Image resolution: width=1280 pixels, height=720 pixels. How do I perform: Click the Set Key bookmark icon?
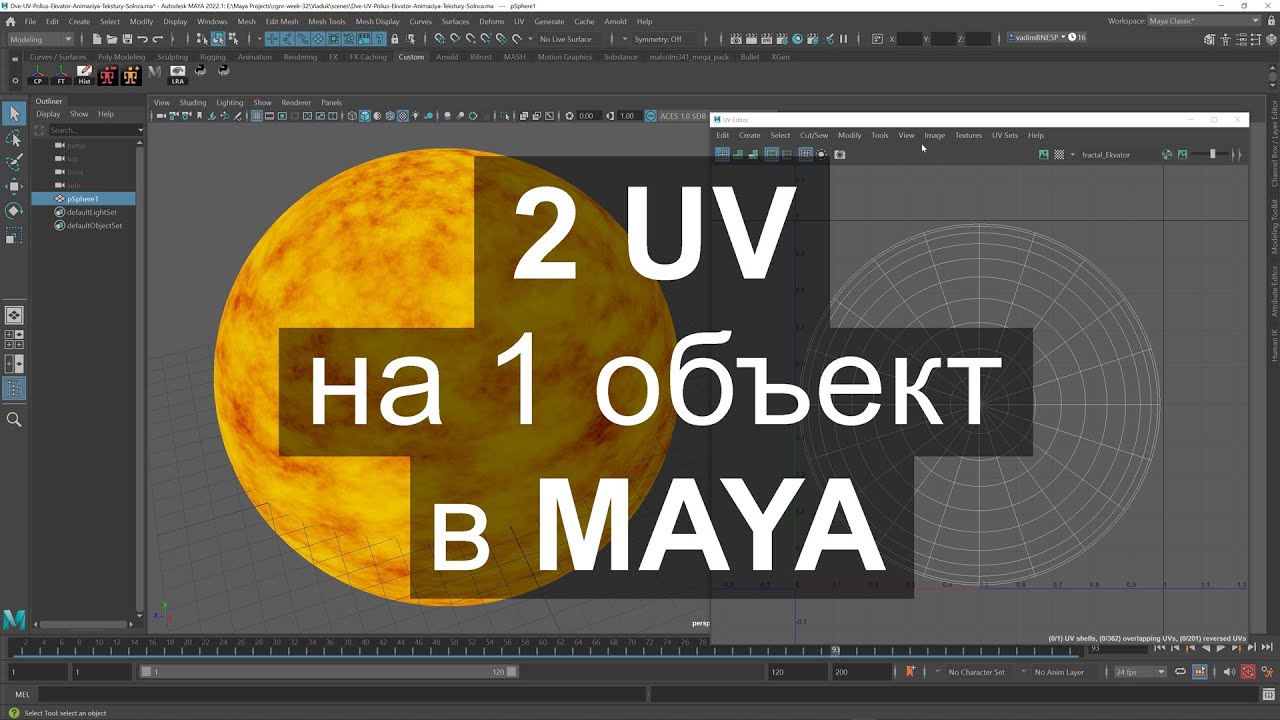pos(910,672)
